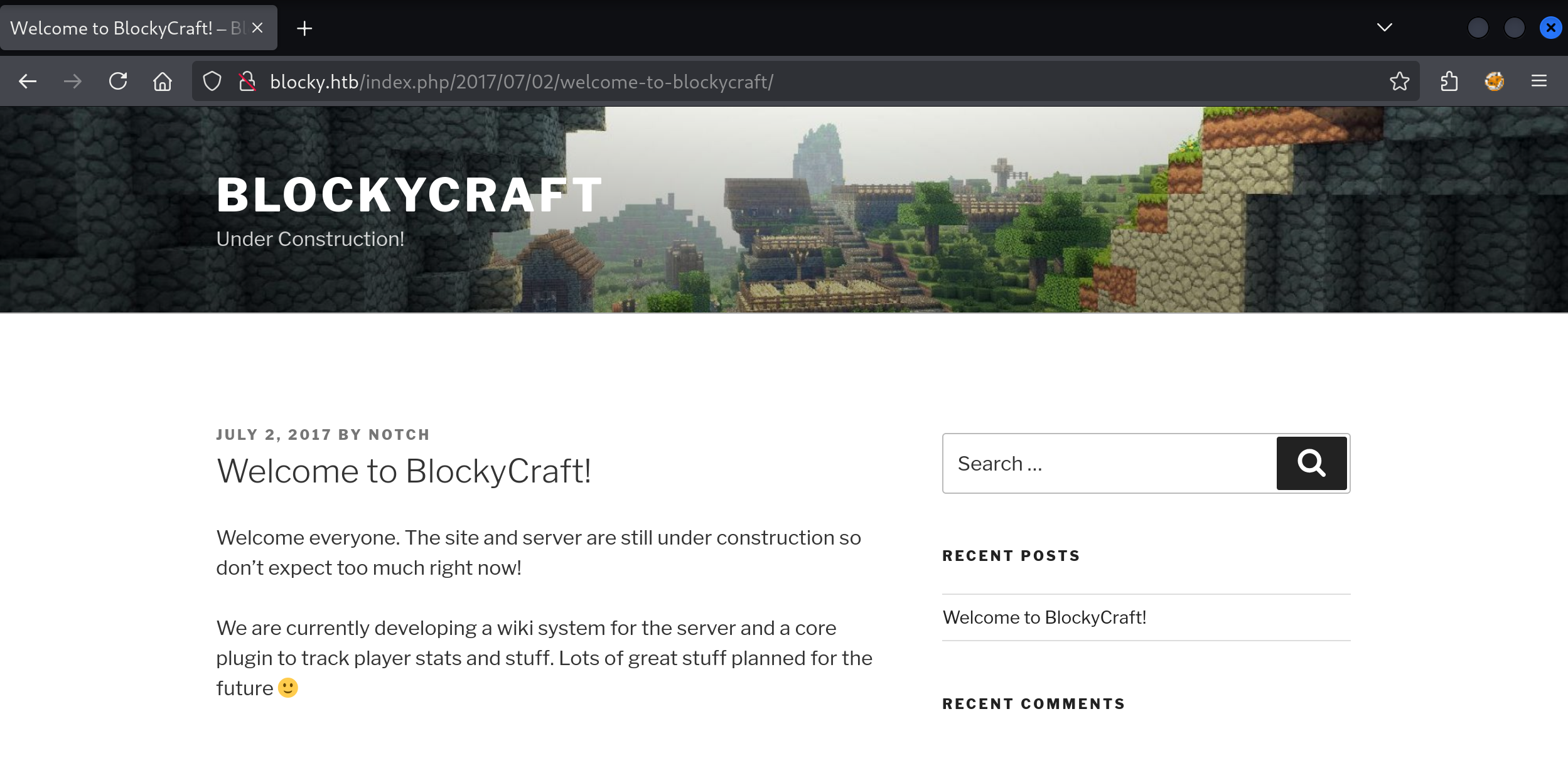Close the browser window
The width and height of the screenshot is (1568, 768).
pos(1551,28)
